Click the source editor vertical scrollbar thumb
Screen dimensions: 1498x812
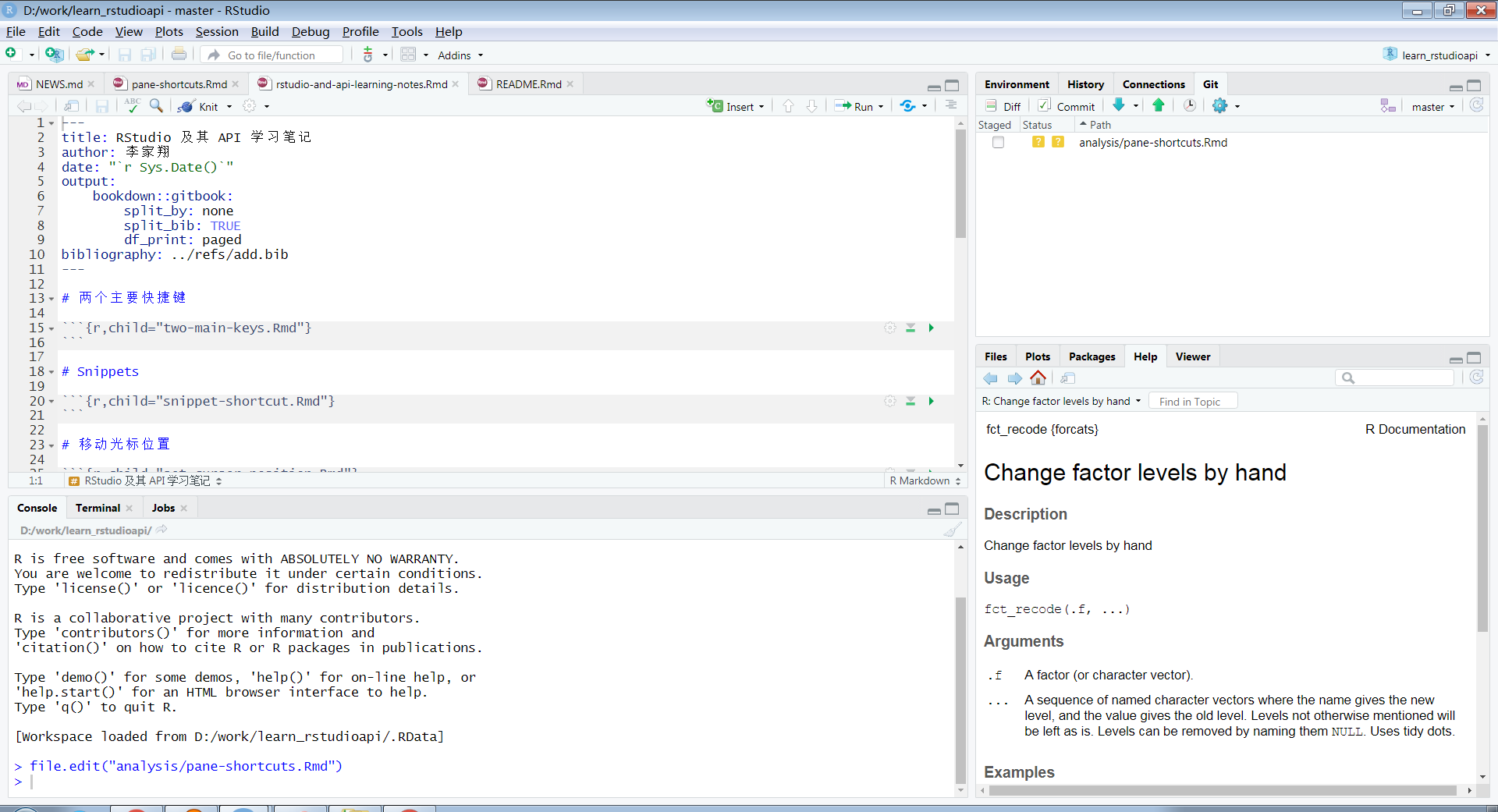(x=960, y=184)
